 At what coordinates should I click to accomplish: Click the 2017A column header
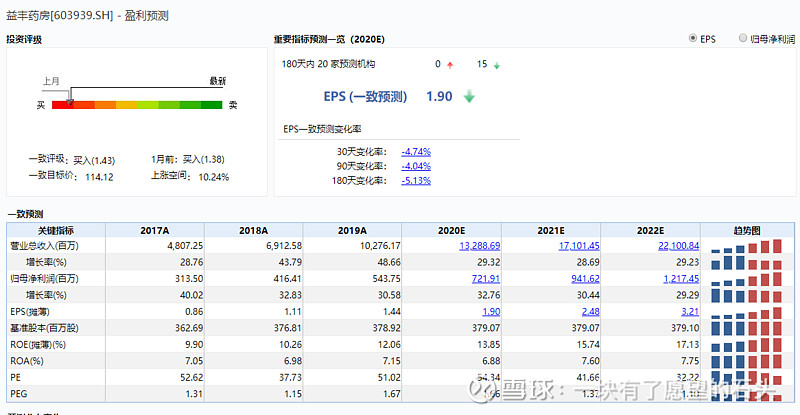point(155,231)
